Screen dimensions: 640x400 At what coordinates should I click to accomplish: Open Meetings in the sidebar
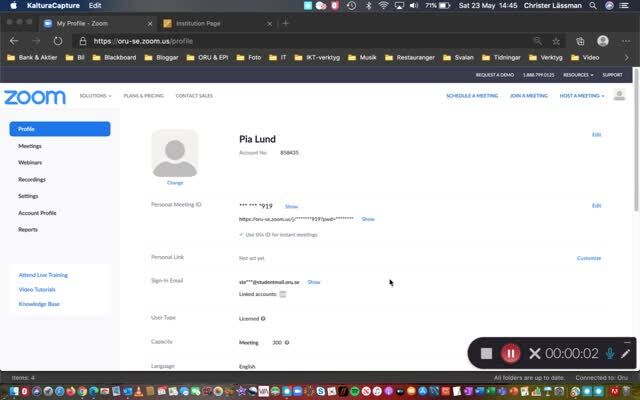(30, 146)
